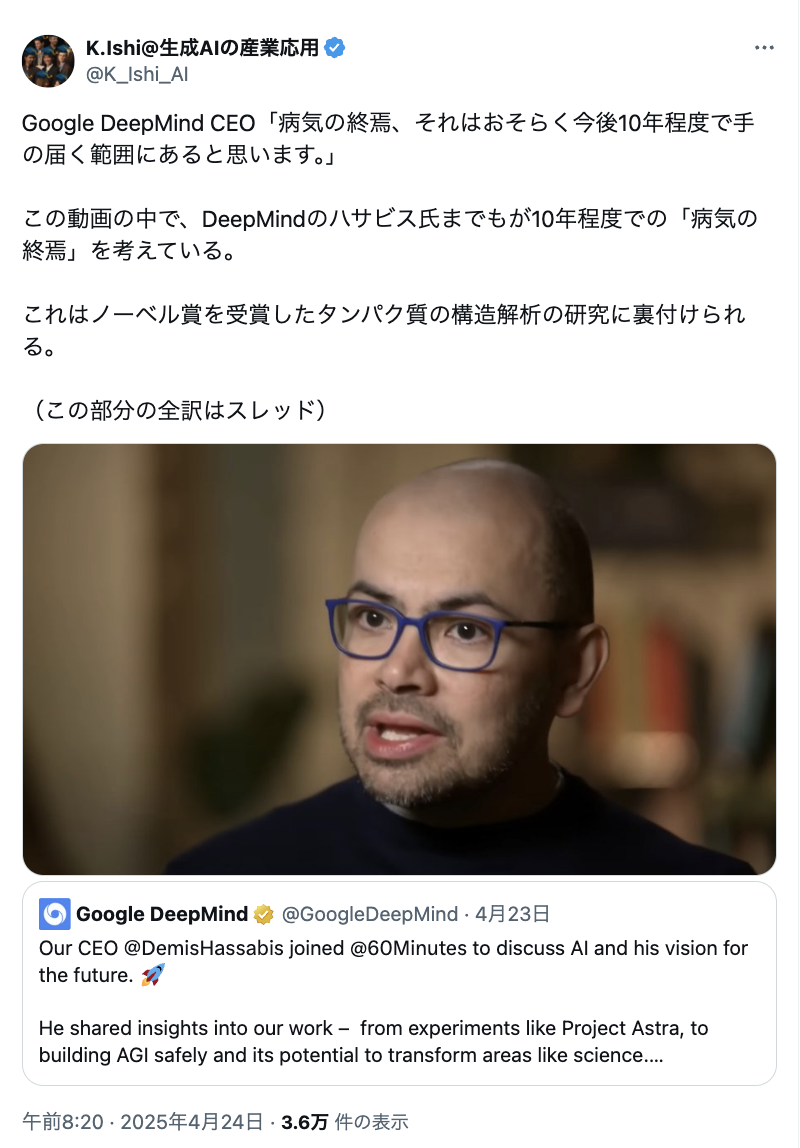800x1148 pixels.
Task: Open quoted tweet text about Project Astra
Action: pos(373,1042)
